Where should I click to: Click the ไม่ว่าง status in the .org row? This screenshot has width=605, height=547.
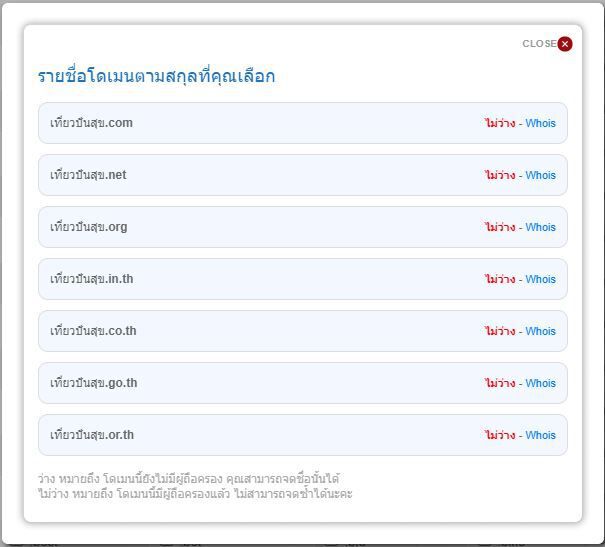pyautogui.click(x=500, y=227)
